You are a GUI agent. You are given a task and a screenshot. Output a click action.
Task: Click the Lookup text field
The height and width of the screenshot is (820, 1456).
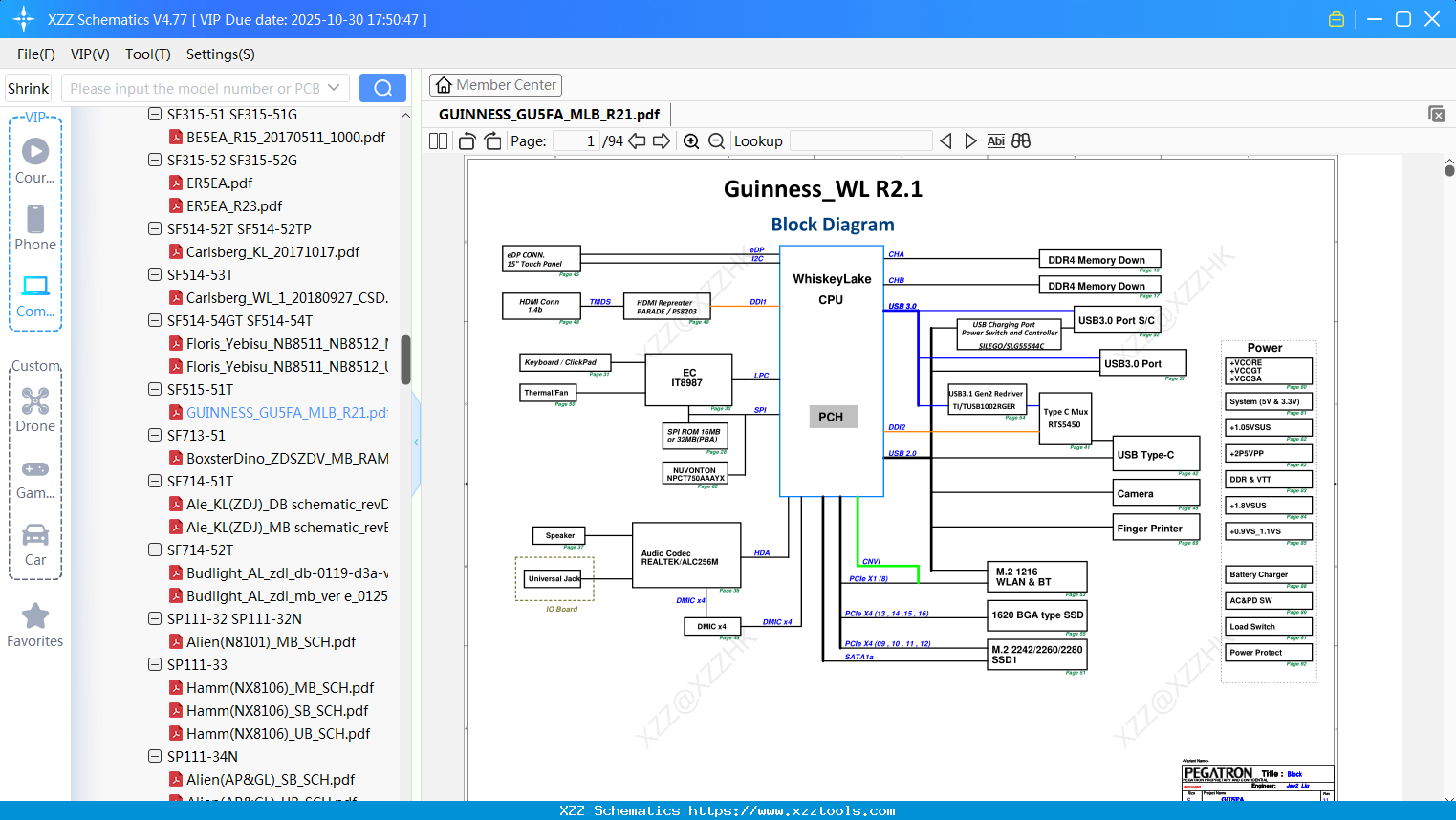point(860,141)
